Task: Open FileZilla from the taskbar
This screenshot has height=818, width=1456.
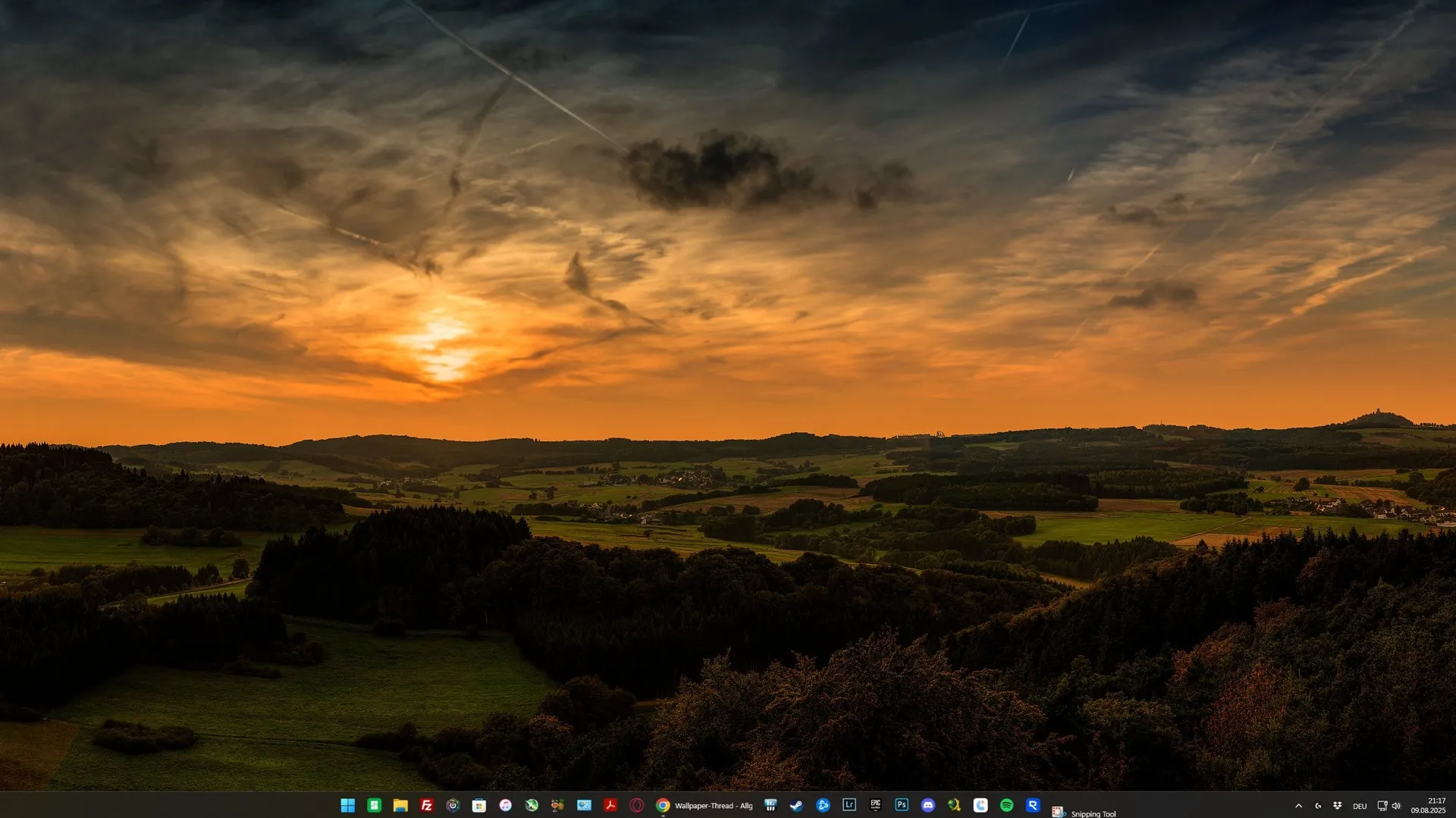Action: (x=427, y=805)
